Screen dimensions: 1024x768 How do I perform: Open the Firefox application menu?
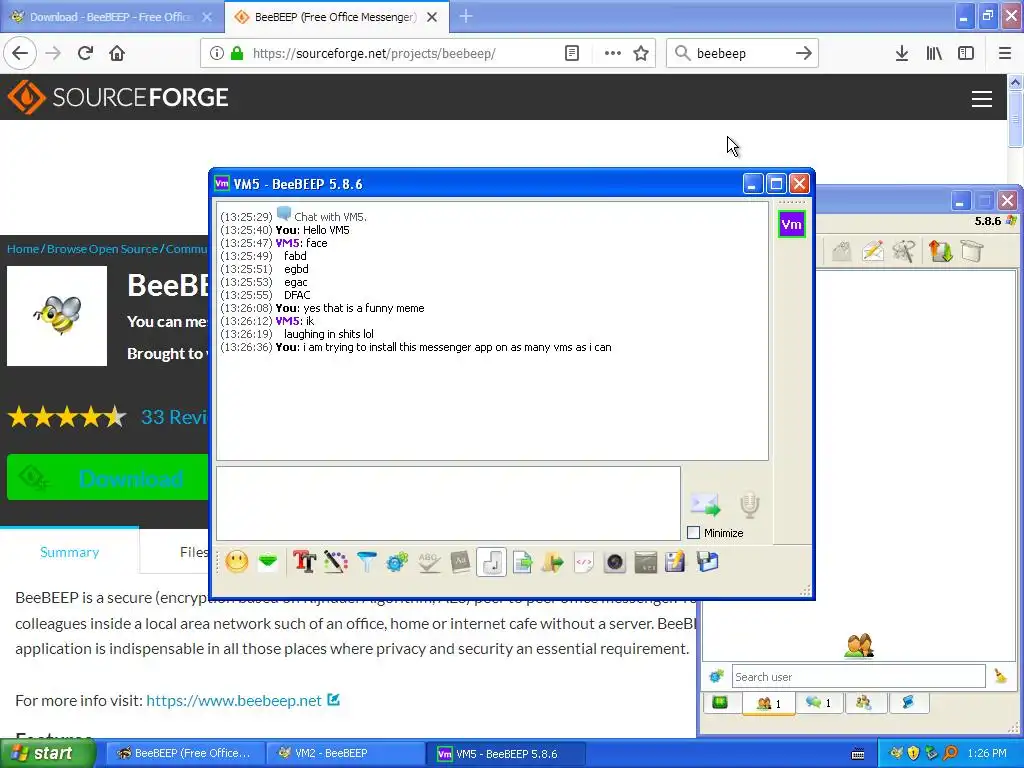pyautogui.click(x=1005, y=53)
